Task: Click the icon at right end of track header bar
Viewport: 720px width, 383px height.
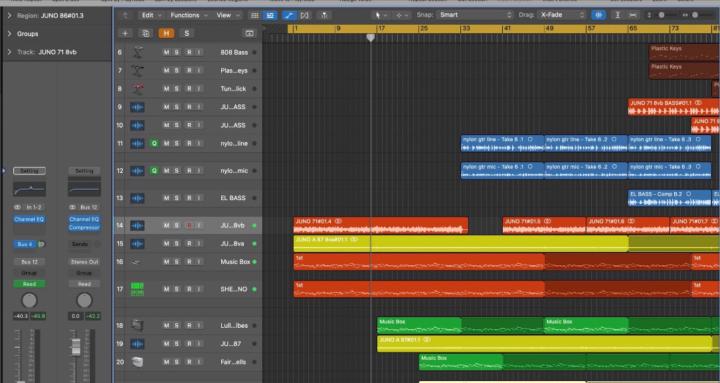Action: click(249, 34)
